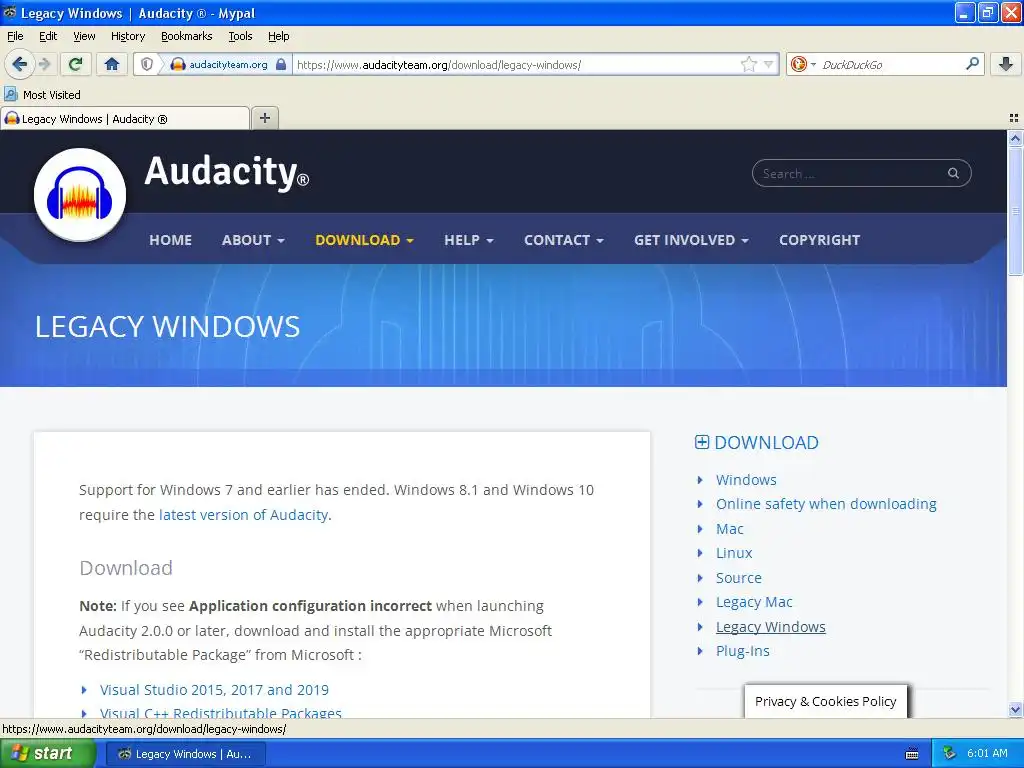Reload the page with the refresh icon
The width and height of the screenshot is (1024, 768).
pyautogui.click(x=75, y=64)
